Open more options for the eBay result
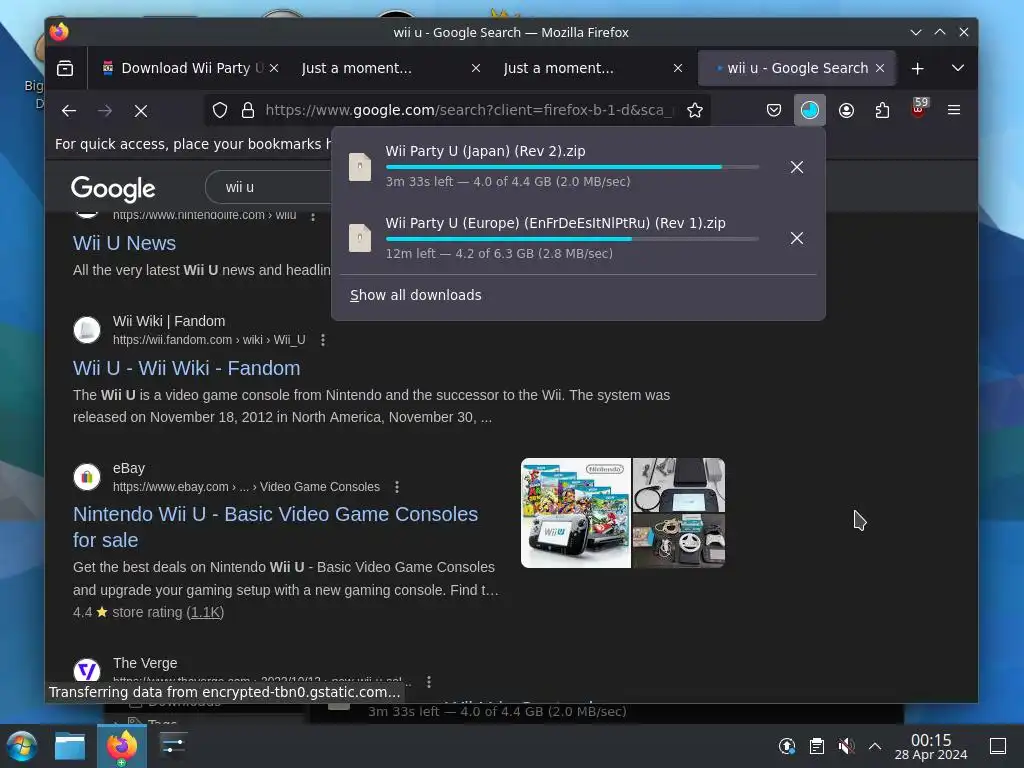1024x768 pixels. 397,487
